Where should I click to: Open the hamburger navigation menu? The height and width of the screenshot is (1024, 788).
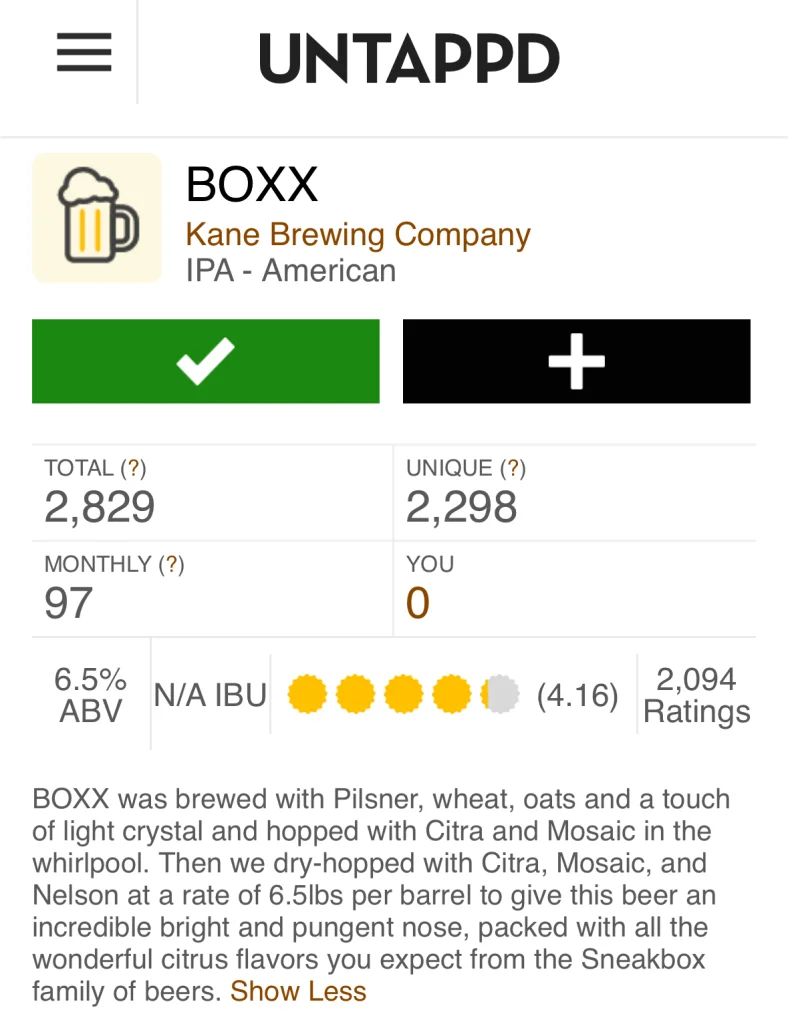click(x=84, y=53)
